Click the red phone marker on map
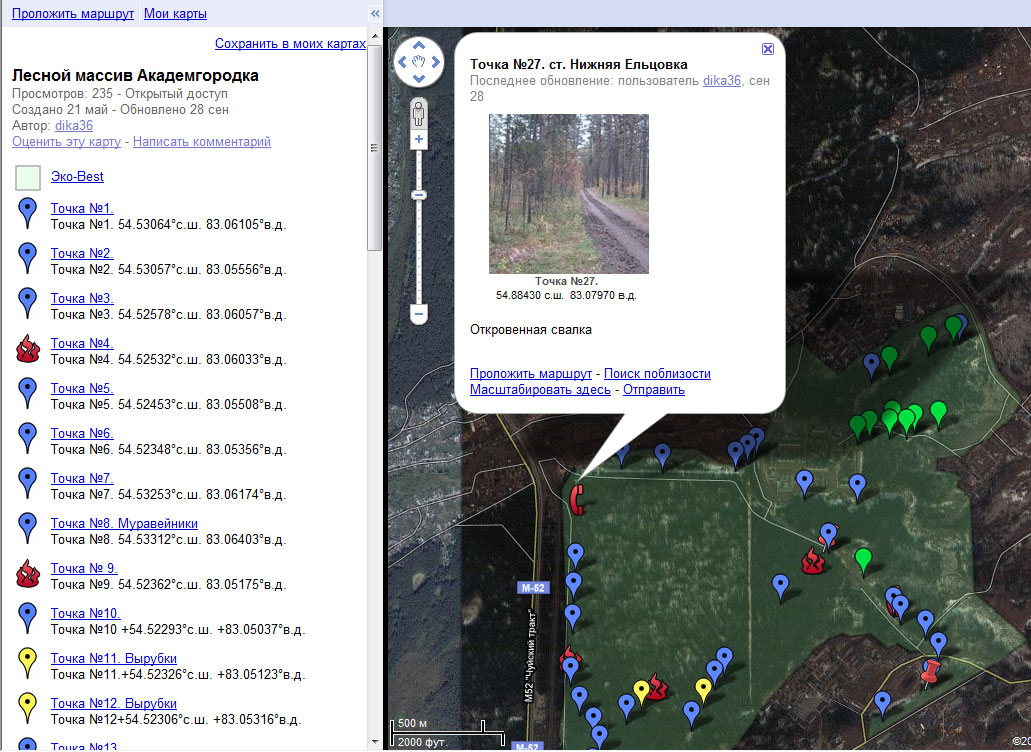Image resolution: width=1031 pixels, height=752 pixels. click(x=577, y=497)
